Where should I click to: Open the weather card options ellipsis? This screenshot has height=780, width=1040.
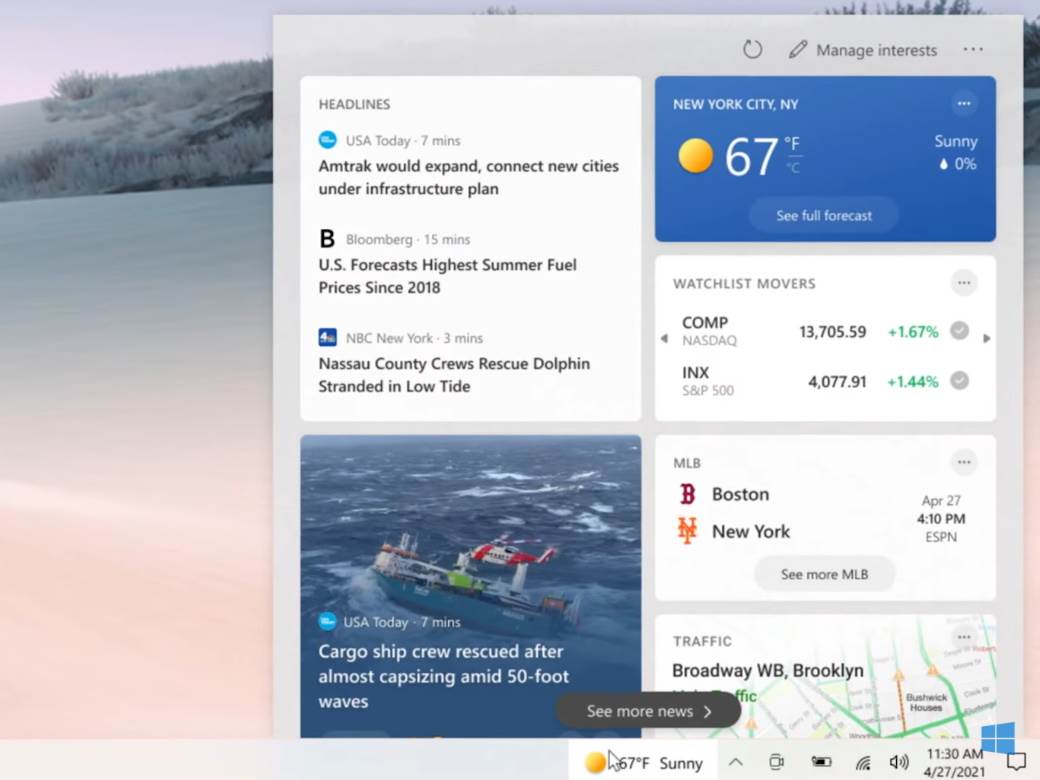(x=963, y=103)
